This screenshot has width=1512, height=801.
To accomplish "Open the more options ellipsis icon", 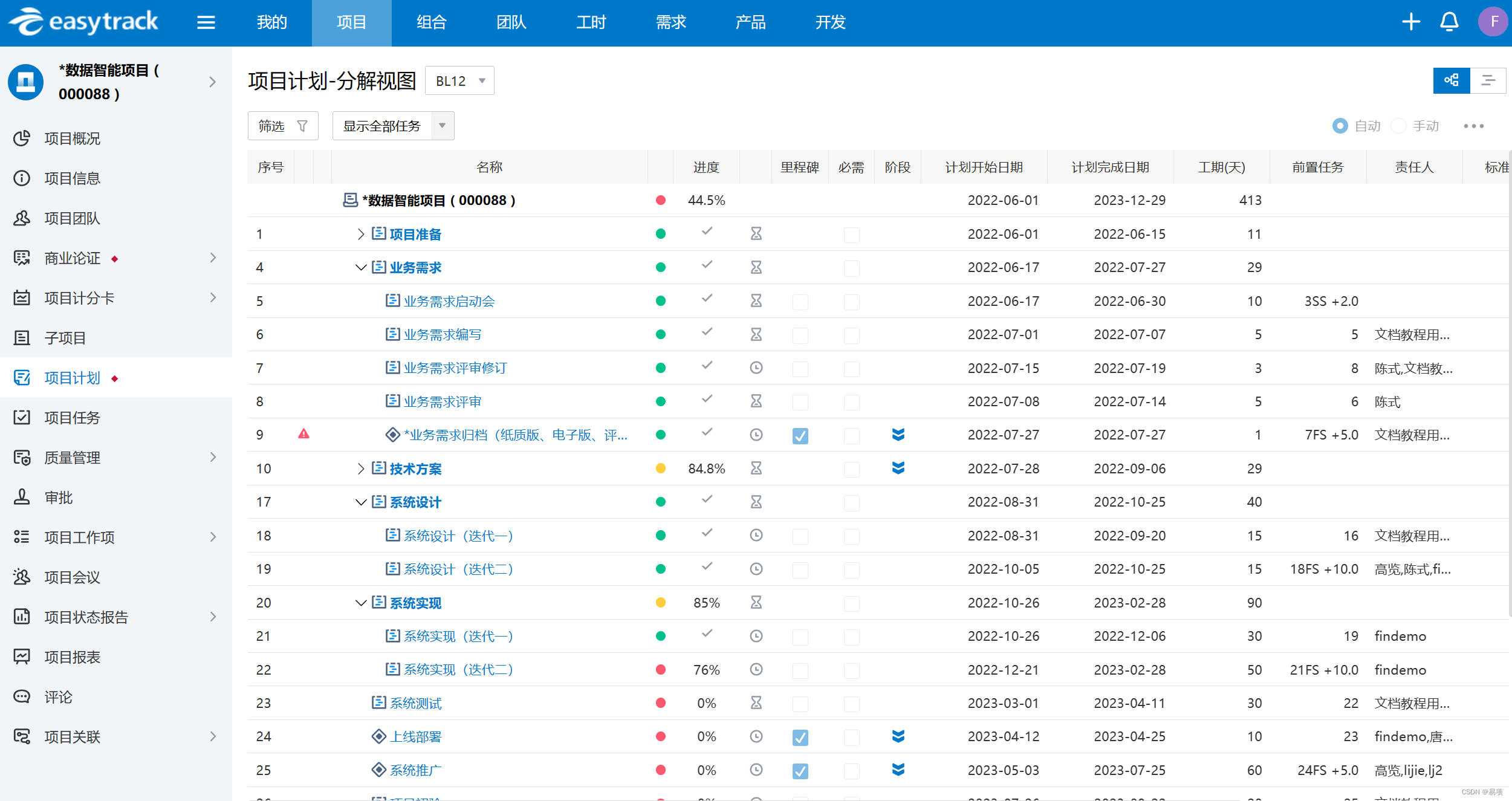I will tap(1473, 126).
